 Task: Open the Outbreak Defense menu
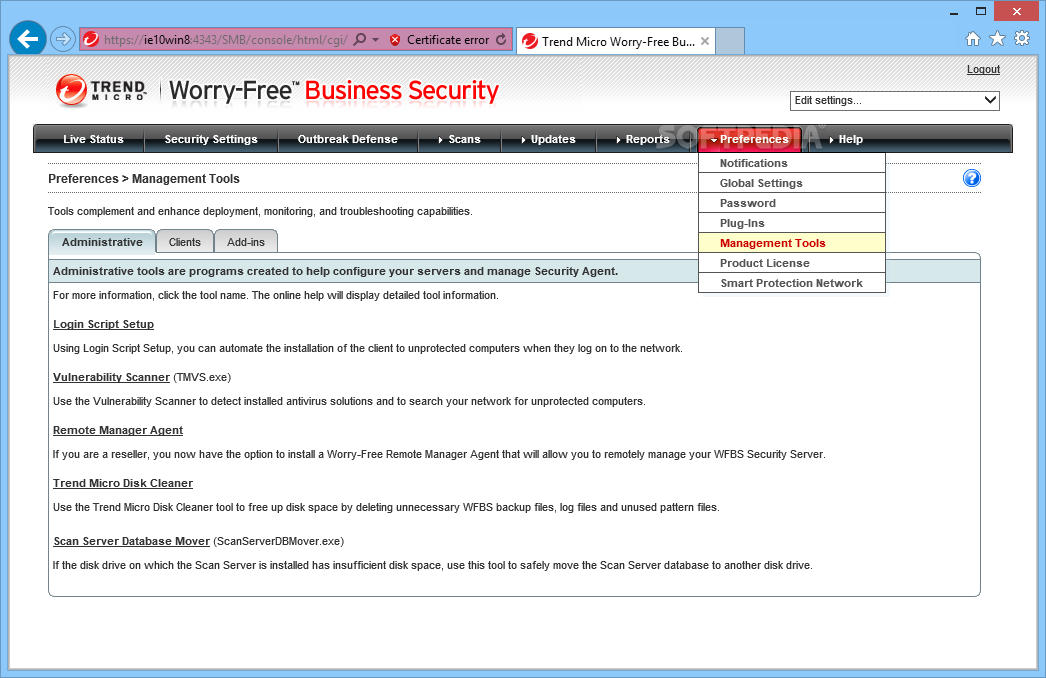pyautogui.click(x=348, y=139)
